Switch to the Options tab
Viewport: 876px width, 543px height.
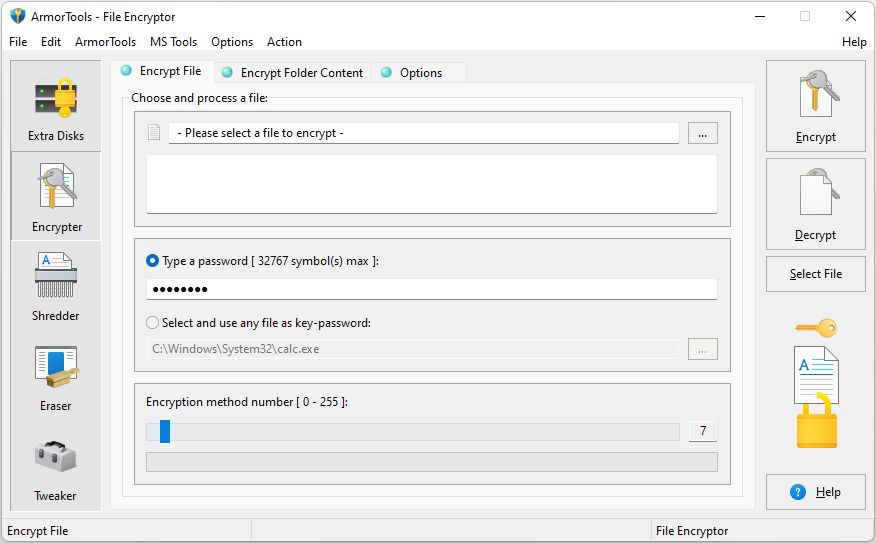(420, 73)
